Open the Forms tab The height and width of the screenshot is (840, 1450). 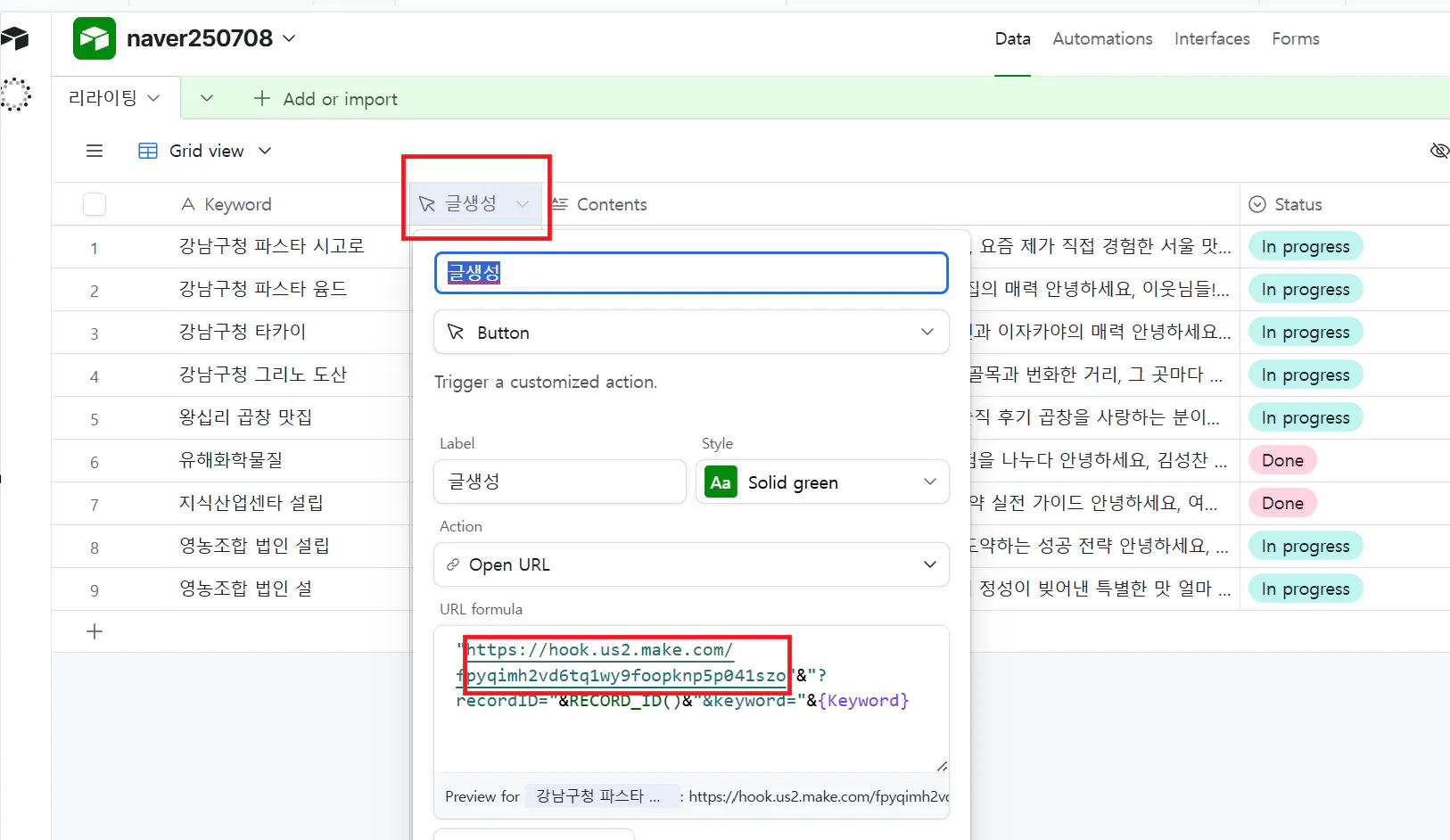[x=1295, y=38]
